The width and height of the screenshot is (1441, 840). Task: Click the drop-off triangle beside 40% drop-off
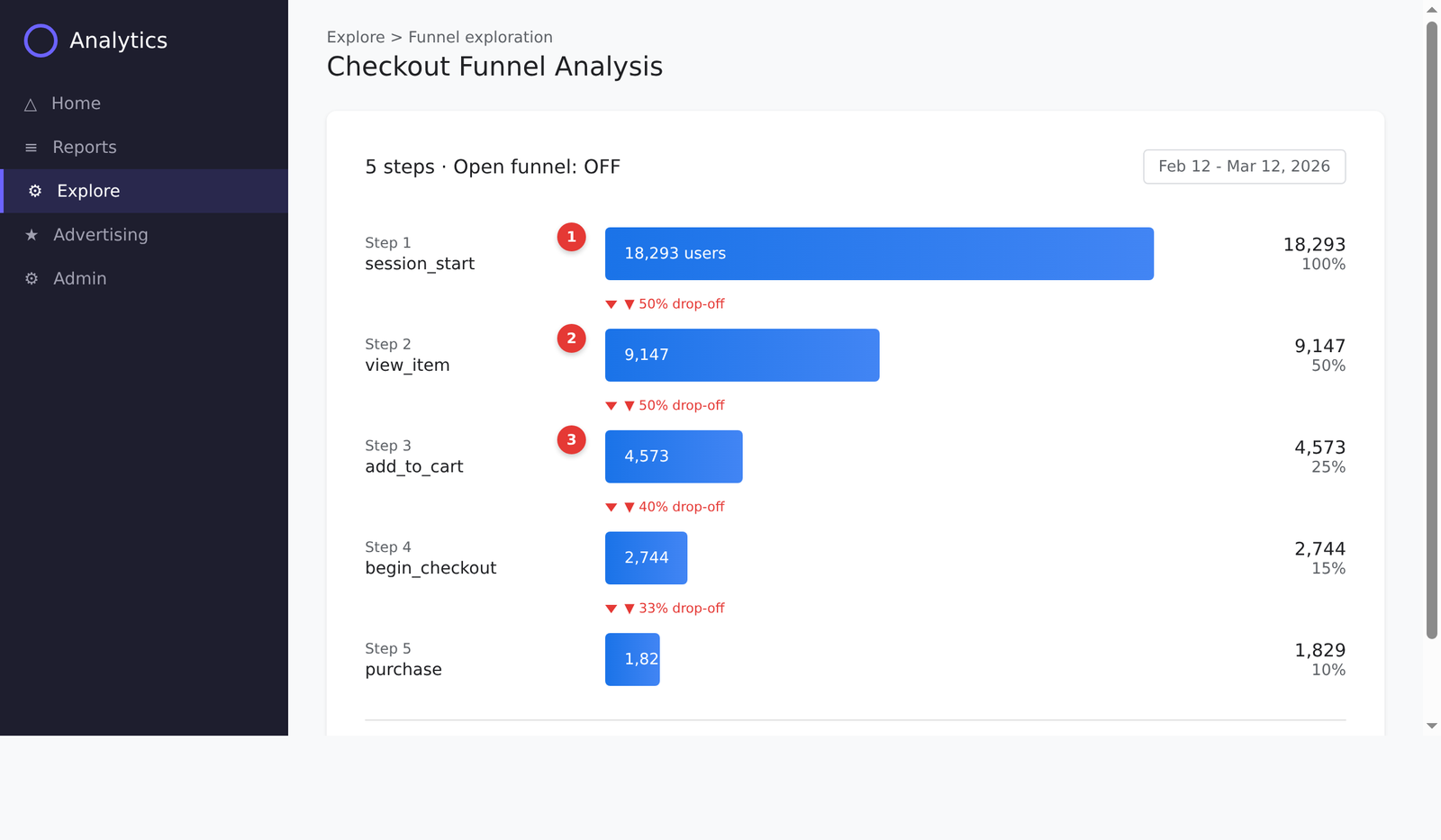[612, 506]
